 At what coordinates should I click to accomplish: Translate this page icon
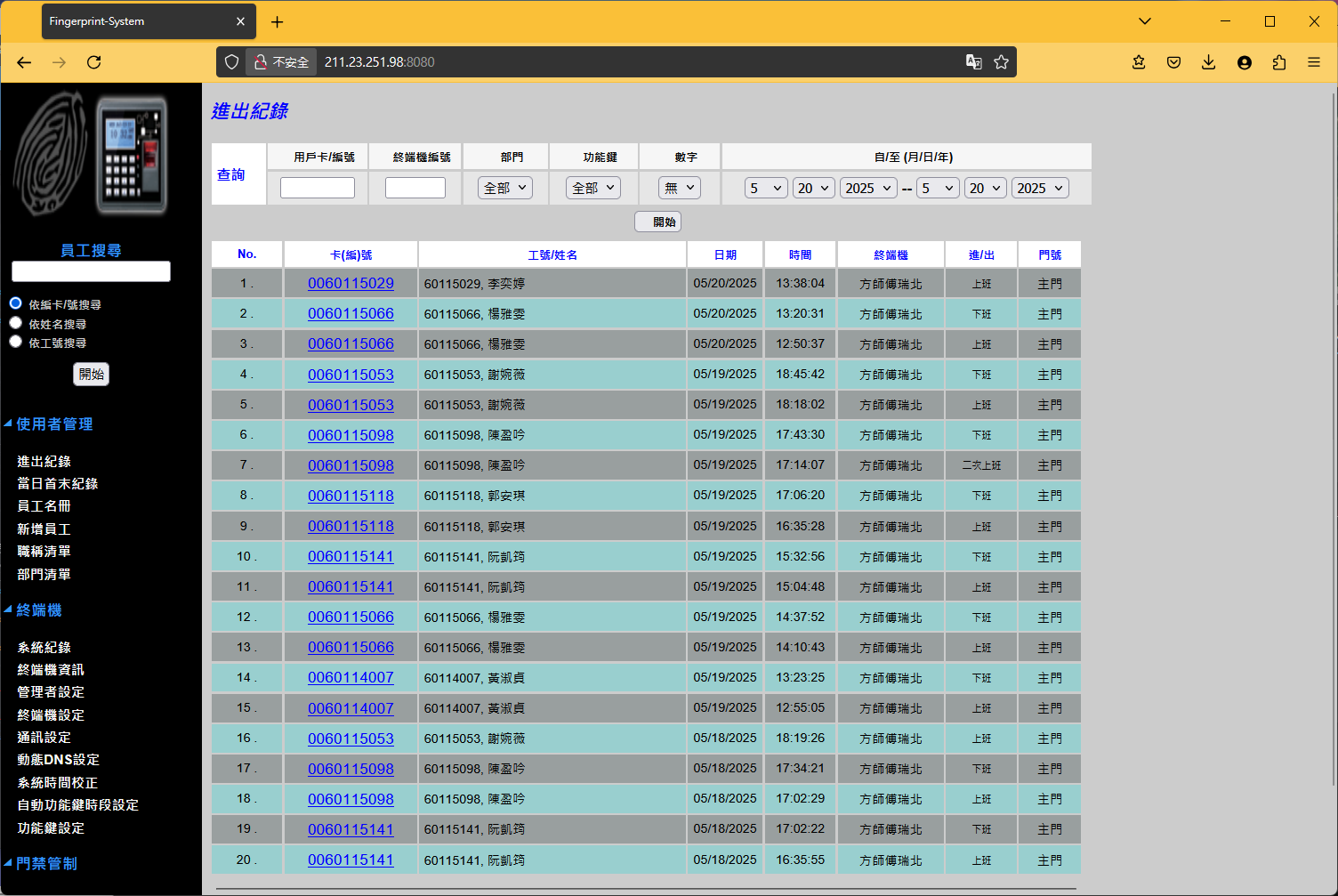974,62
